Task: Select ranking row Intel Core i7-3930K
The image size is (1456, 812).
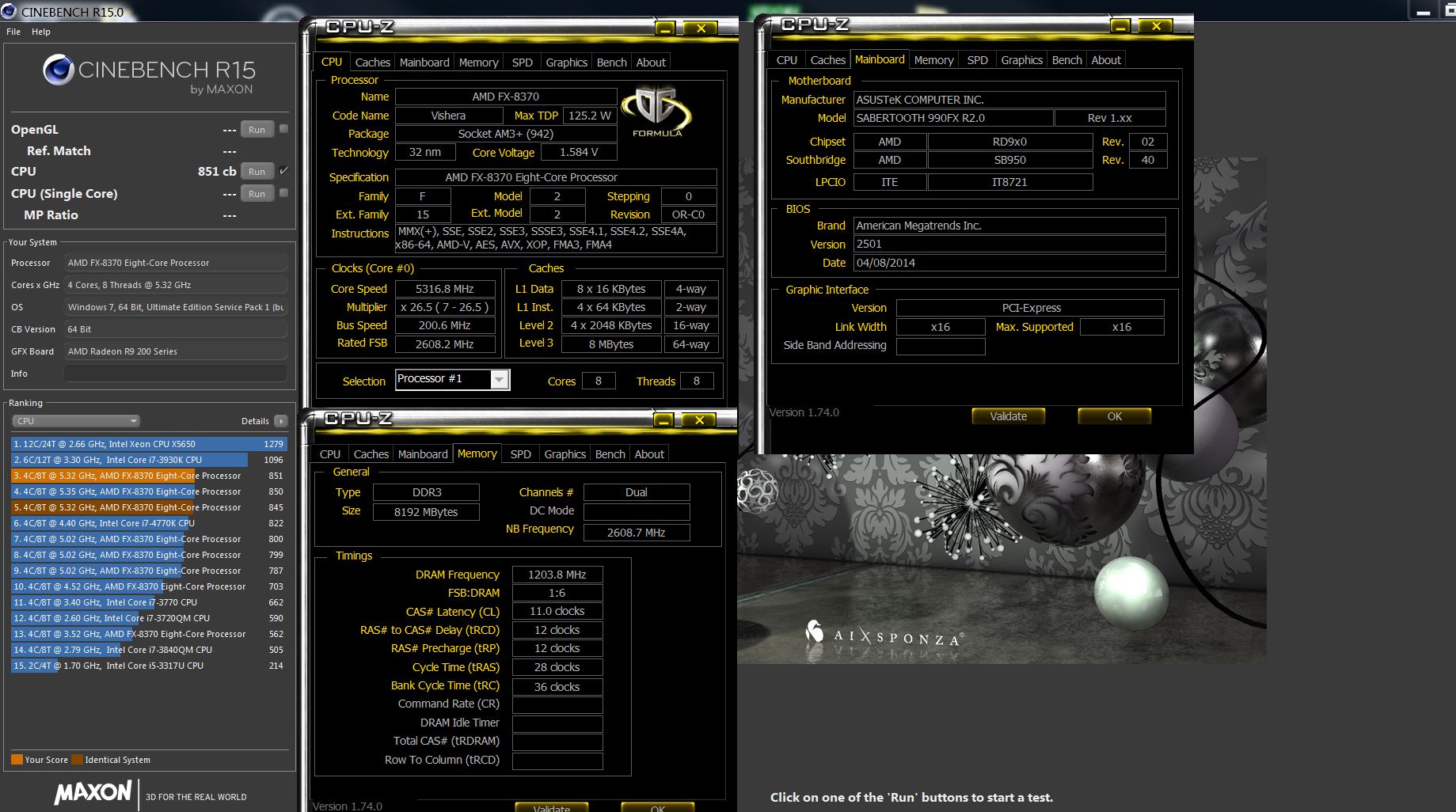Action: point(149,460)
